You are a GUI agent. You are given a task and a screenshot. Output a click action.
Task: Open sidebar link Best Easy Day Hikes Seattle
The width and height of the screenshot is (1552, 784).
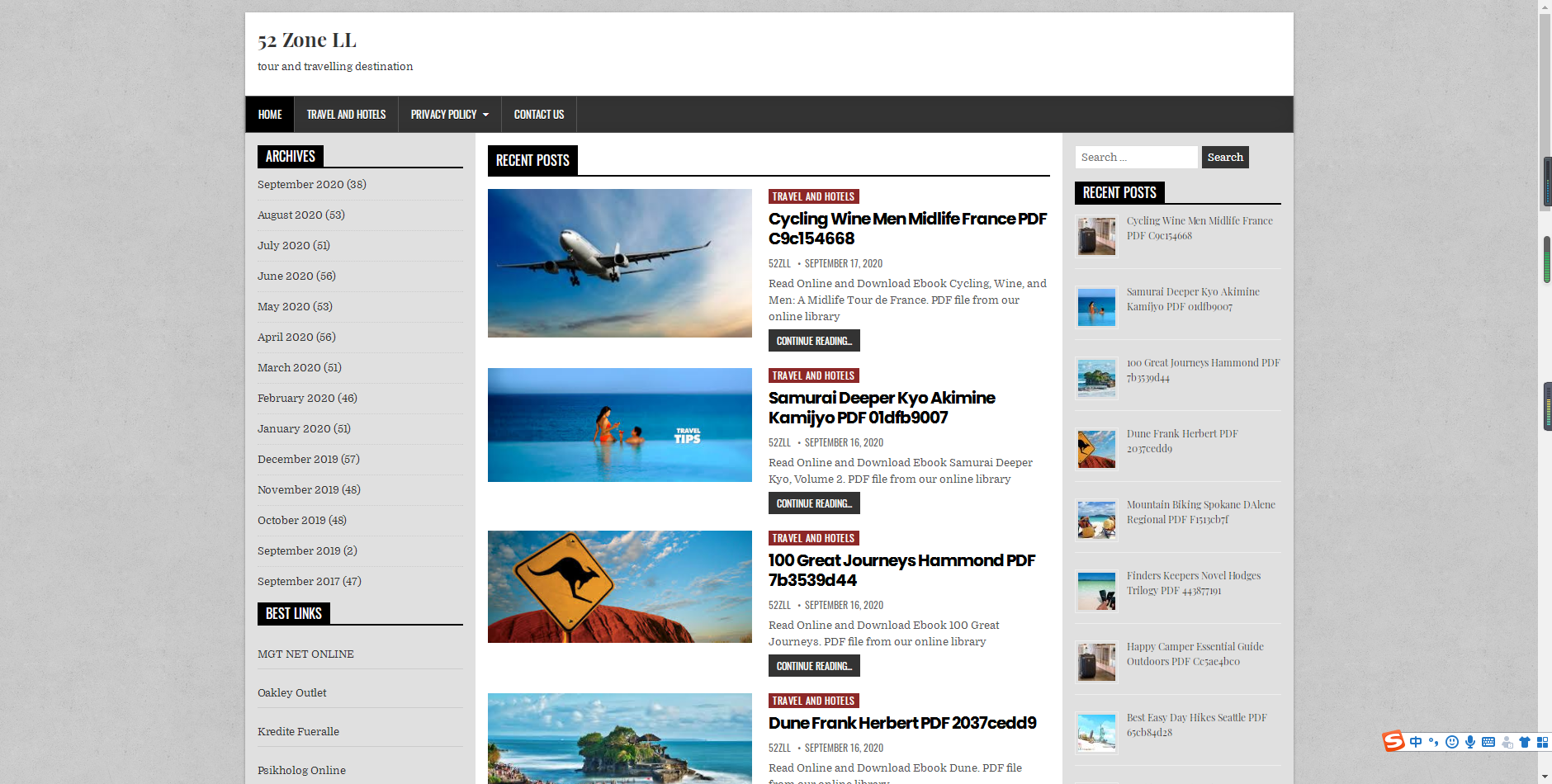click(x=1196, y=725)
